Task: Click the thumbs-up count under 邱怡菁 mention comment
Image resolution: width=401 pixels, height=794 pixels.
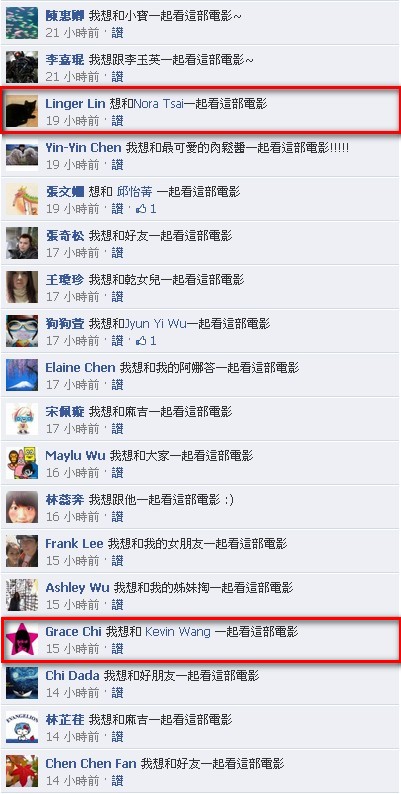Action: tap(146, 209)
